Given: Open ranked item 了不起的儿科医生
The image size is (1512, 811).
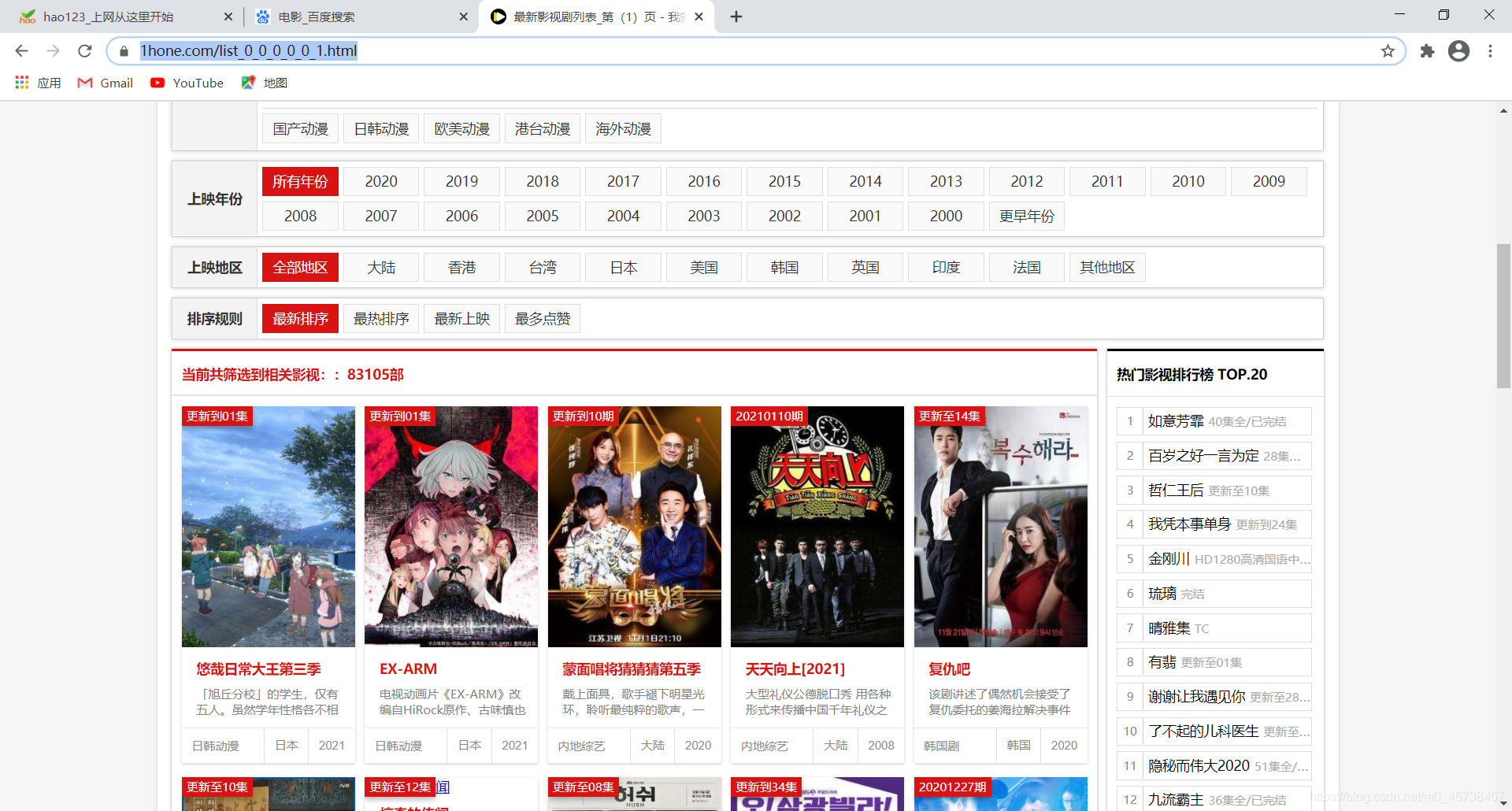Looking at the screenshot, I should tap(1203, 731).
